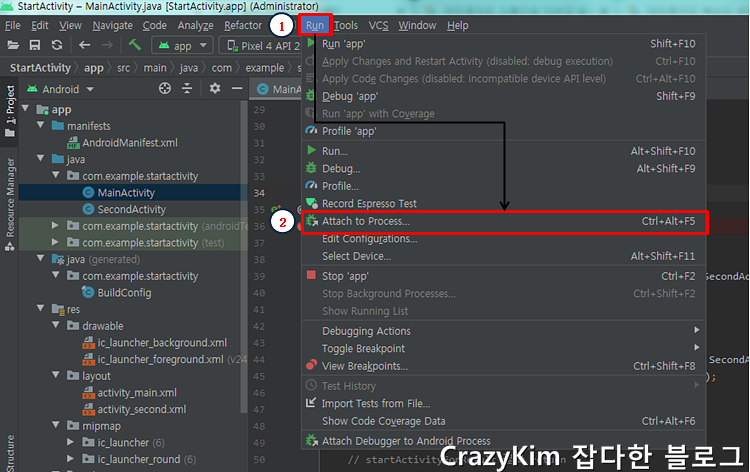Open Project panel settings gear
This screenshot has width=750, height=472.
(x=215, y=88)
